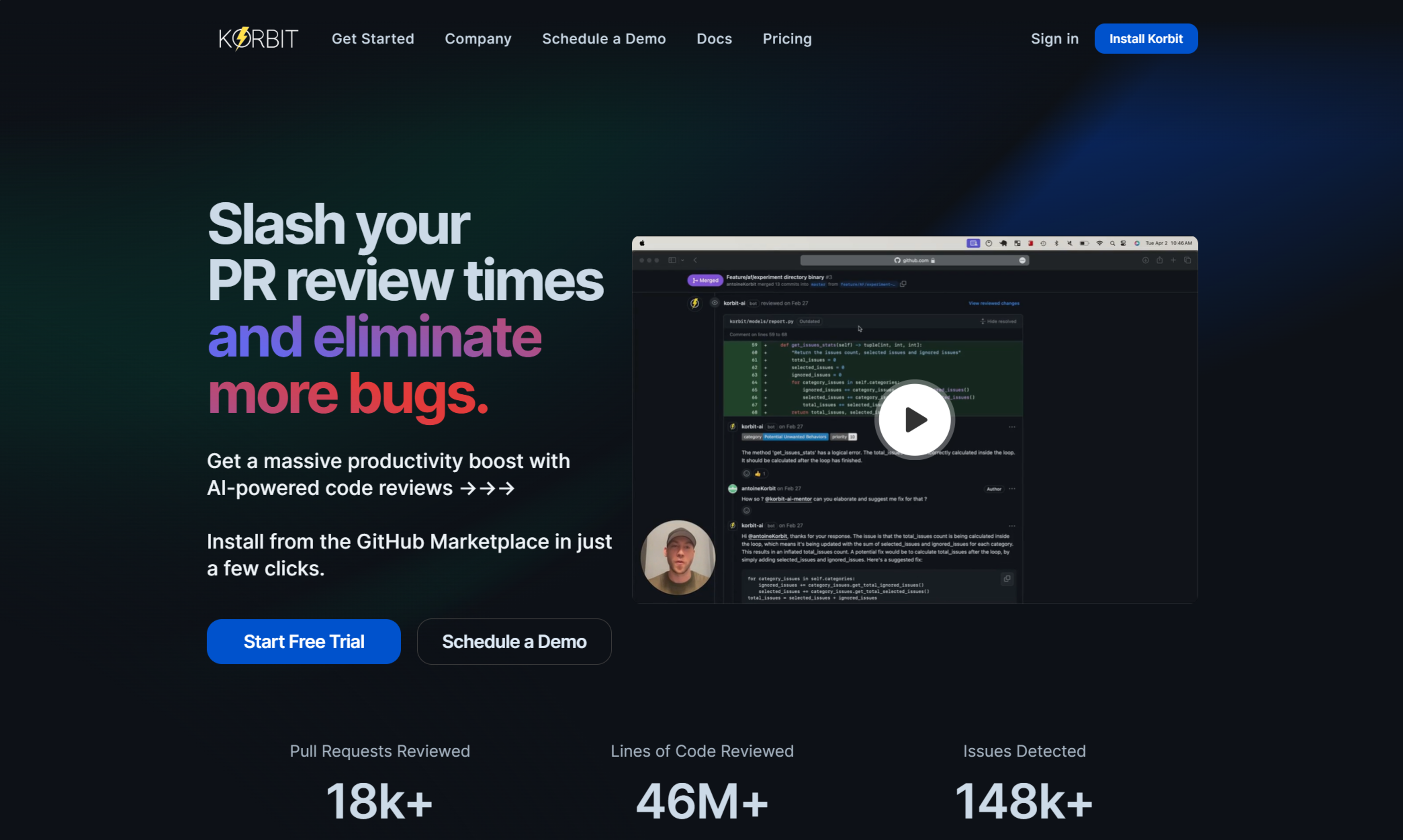Click the Start Free Trial button

coord(304,641)
